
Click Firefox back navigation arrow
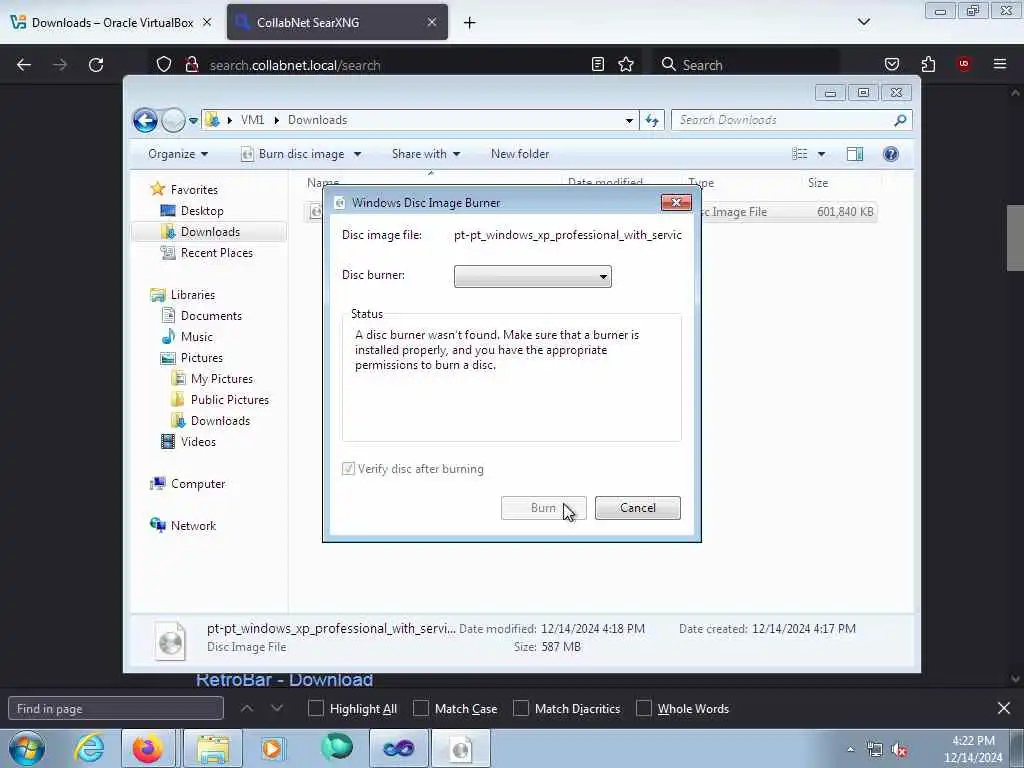tap(24, 65)
